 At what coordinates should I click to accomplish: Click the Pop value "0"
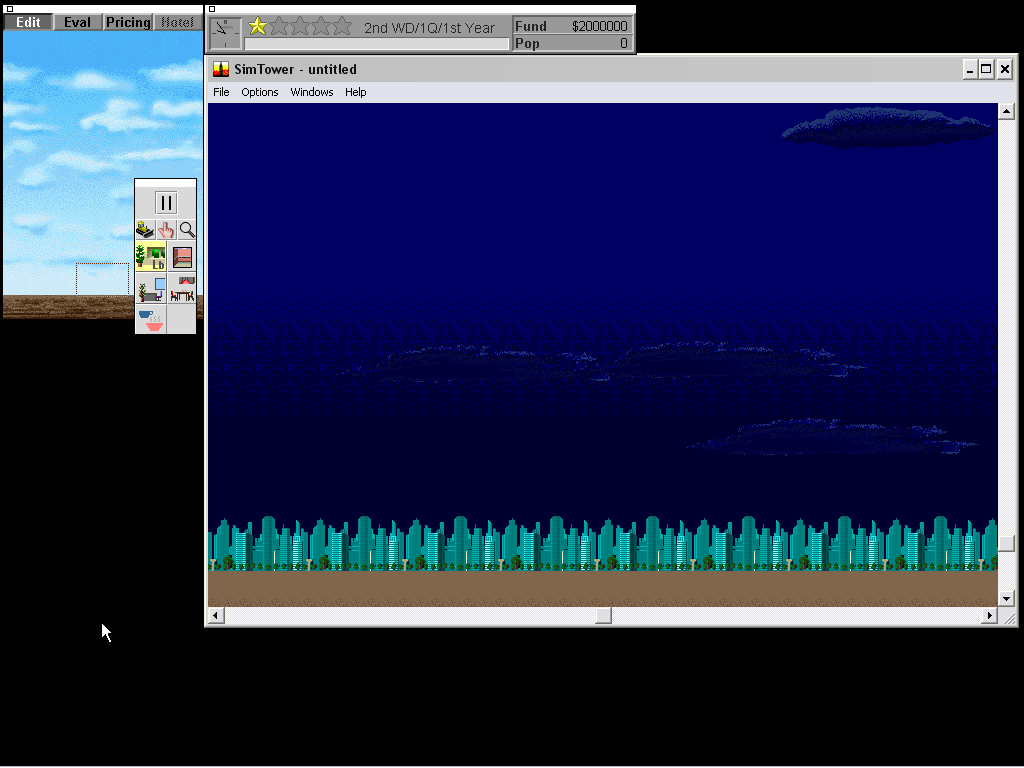(624, 43)
